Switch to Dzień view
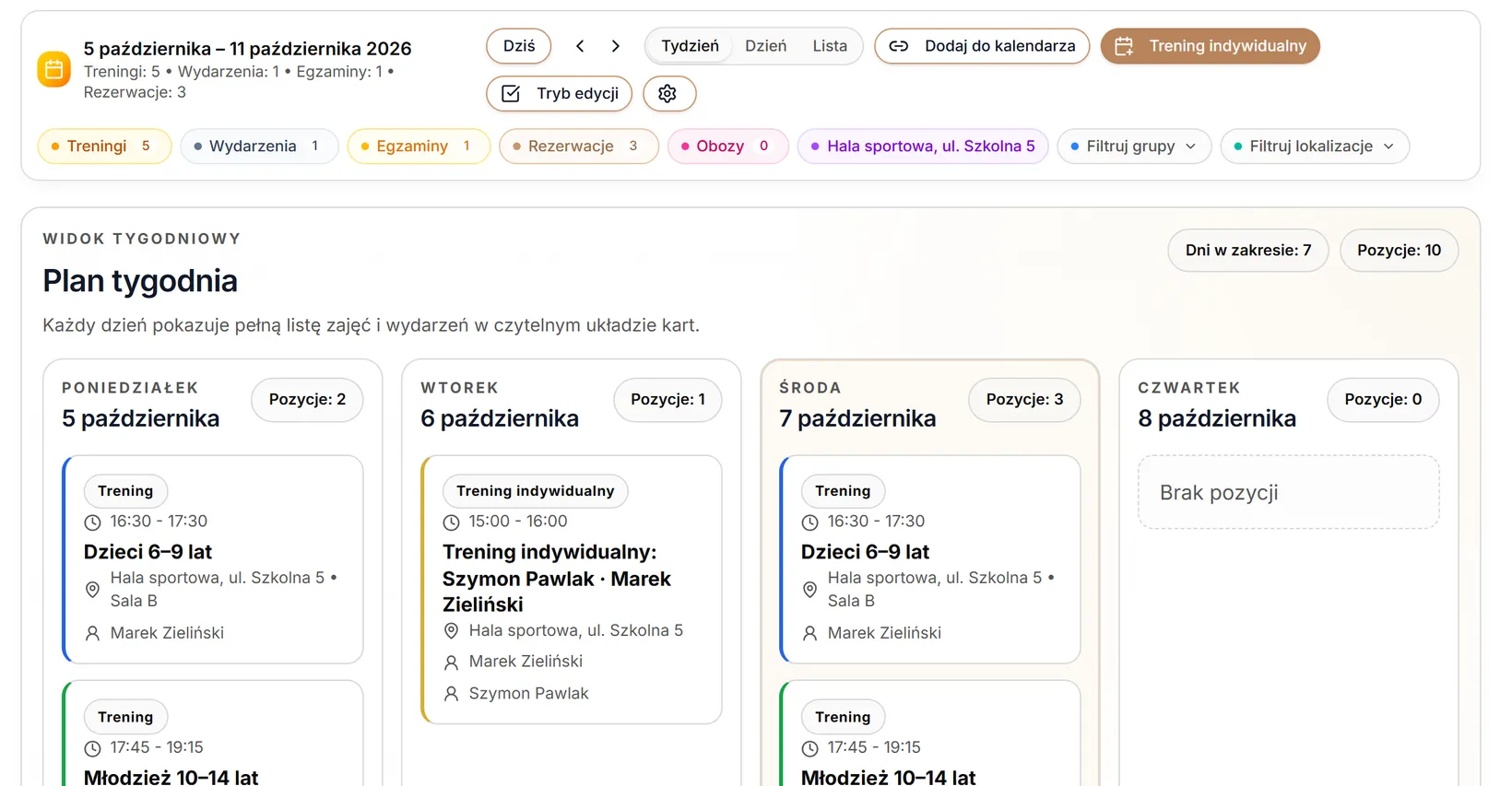This screenshot has width=1512, height=786. click(x=766, y=46)
